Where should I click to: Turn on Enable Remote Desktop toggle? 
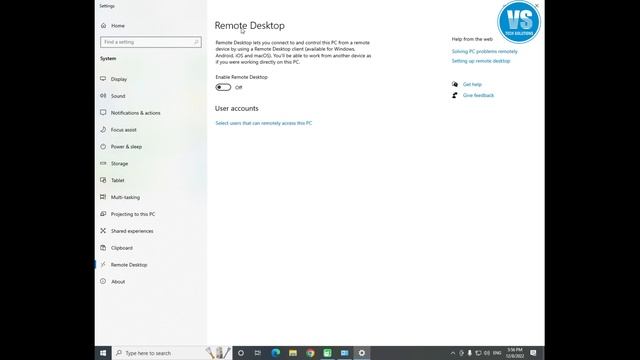(x=223, y=87)
